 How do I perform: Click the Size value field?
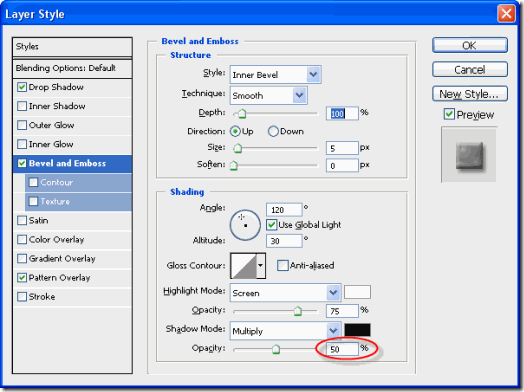pos(342,148)
